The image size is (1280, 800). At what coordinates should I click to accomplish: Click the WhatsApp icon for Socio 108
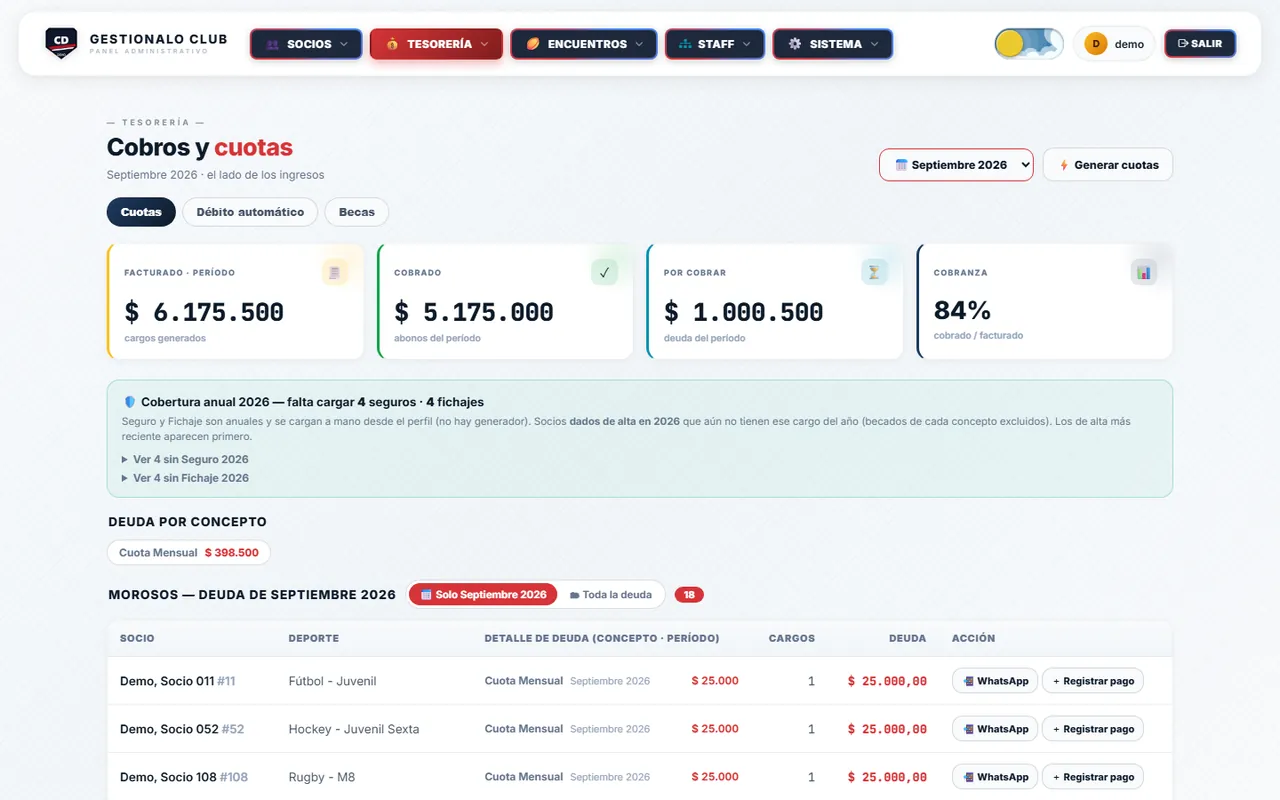[x=968, y=777]
